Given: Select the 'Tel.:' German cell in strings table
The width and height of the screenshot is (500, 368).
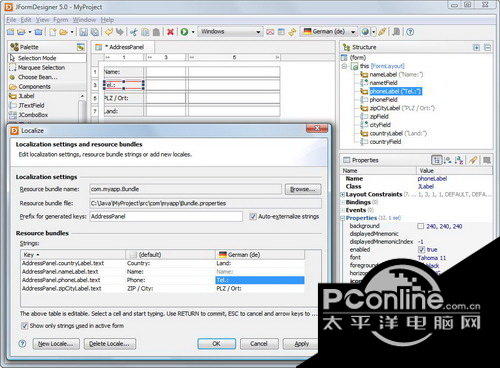Looking at the screenshot, I should 260,280.
